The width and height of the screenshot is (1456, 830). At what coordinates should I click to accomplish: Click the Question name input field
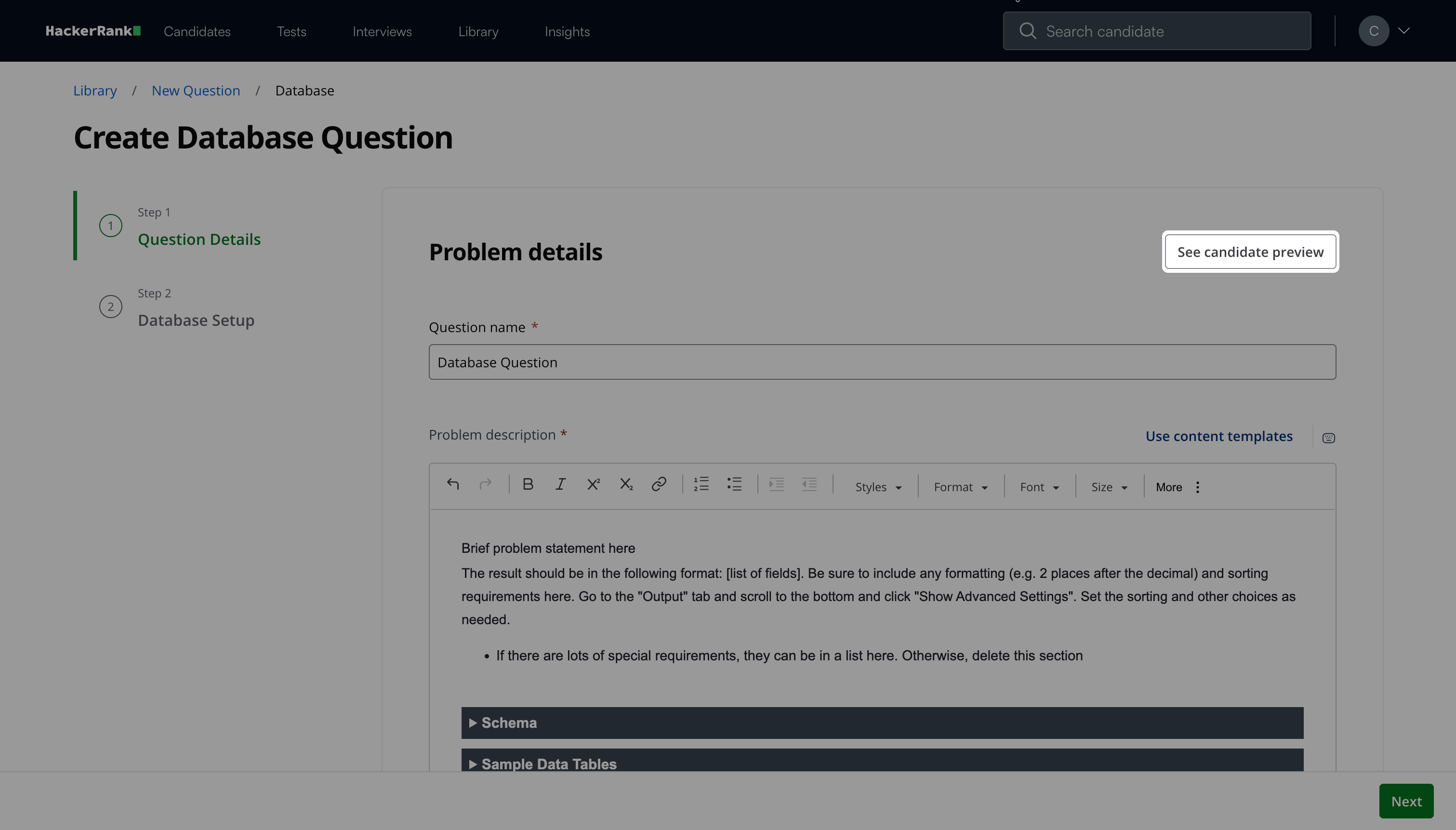(882, 362)
